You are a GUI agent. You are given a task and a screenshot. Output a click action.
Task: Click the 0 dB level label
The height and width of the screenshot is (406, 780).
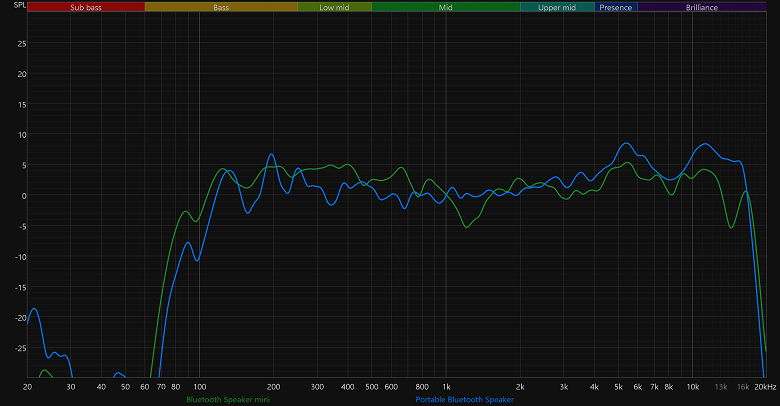tap(24, 196)
